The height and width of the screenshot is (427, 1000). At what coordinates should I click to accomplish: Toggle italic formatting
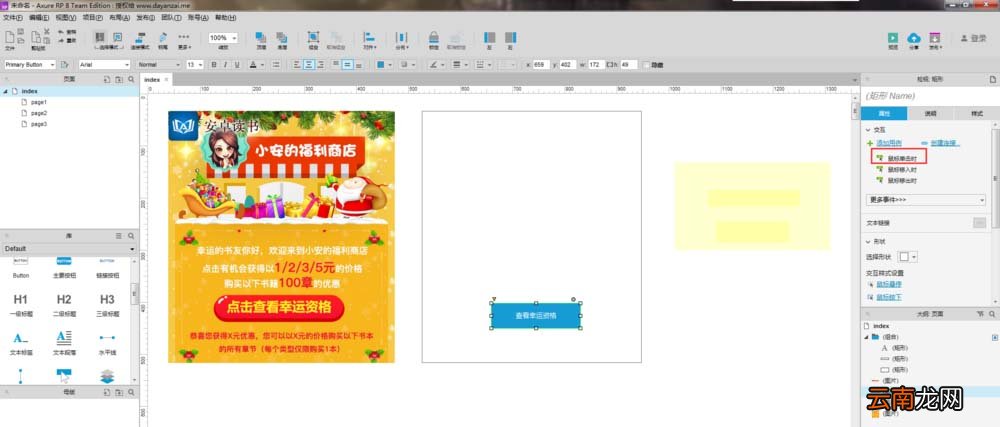tap(225, 64)
